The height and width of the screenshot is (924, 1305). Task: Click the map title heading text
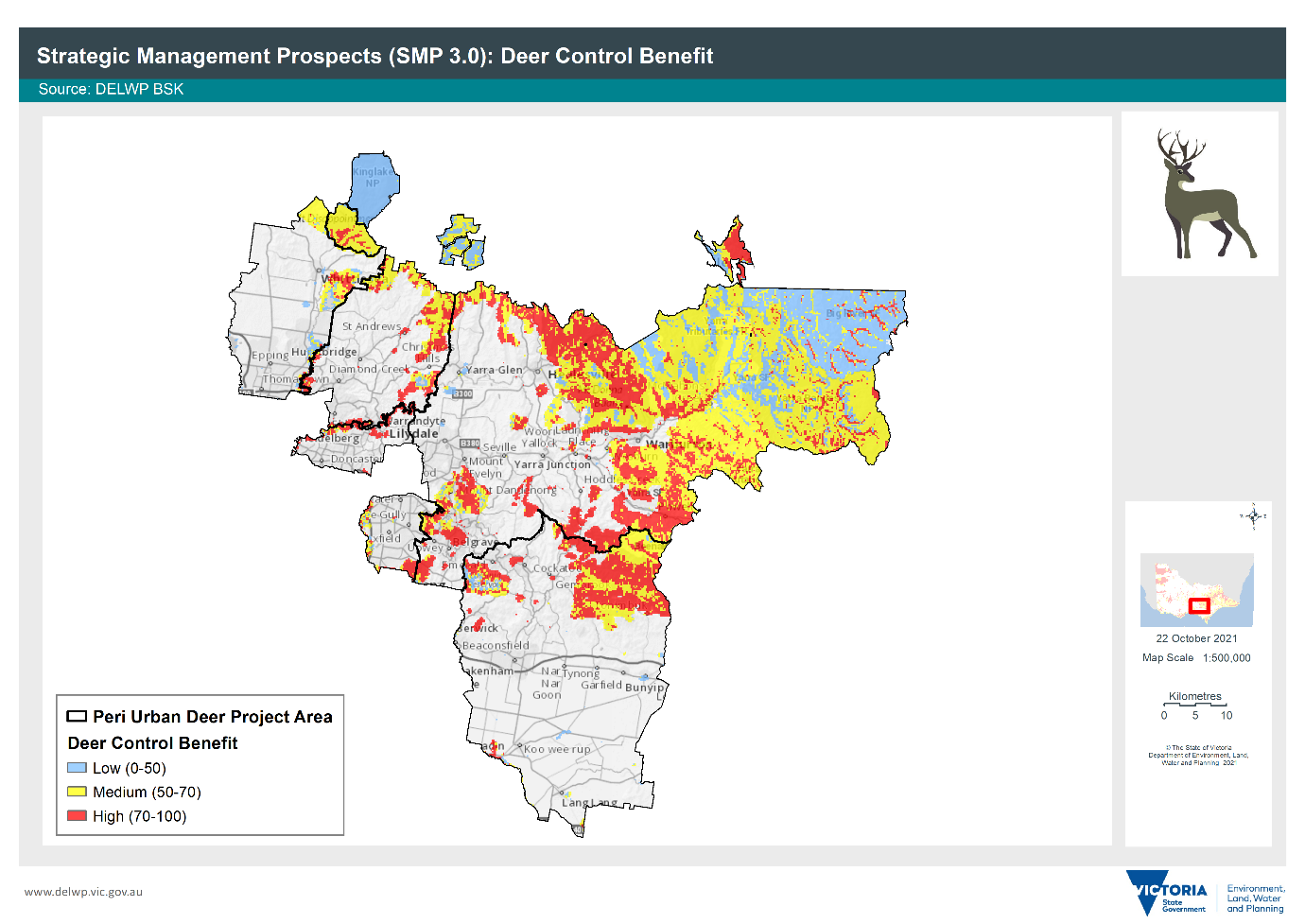pyautogui.click(x=374, y=56)
